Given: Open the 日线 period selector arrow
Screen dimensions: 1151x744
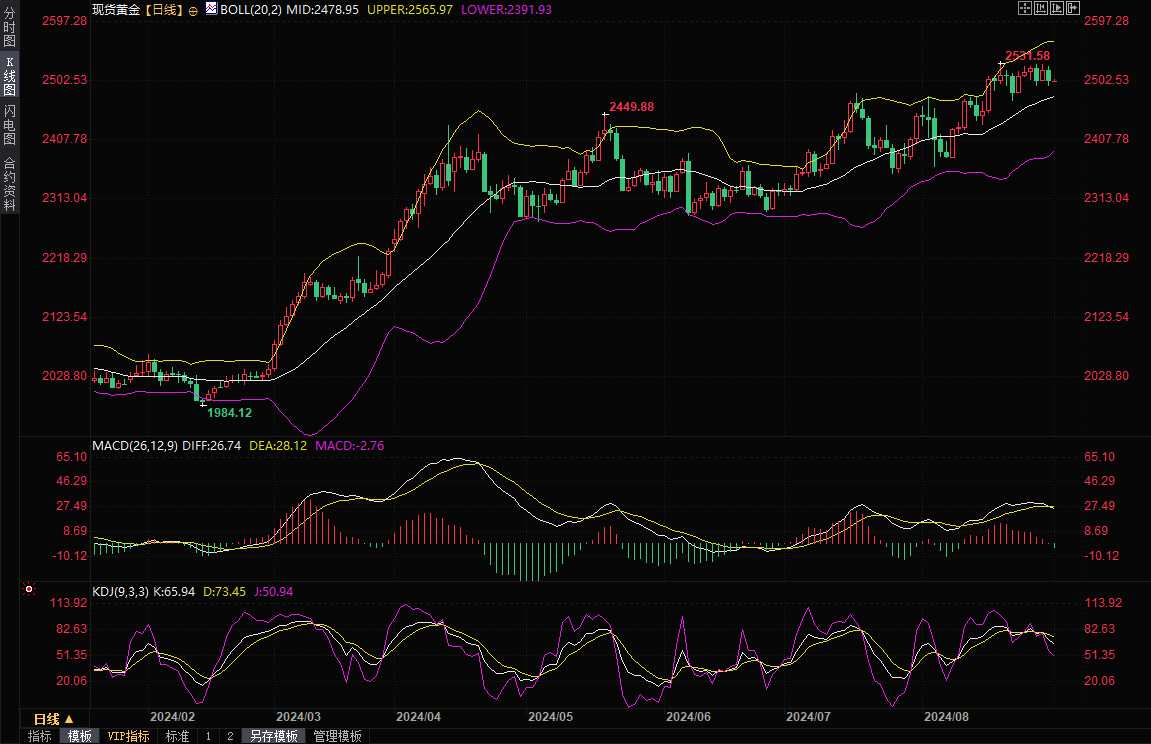Looking at the screenshot, I should [69, 719].
